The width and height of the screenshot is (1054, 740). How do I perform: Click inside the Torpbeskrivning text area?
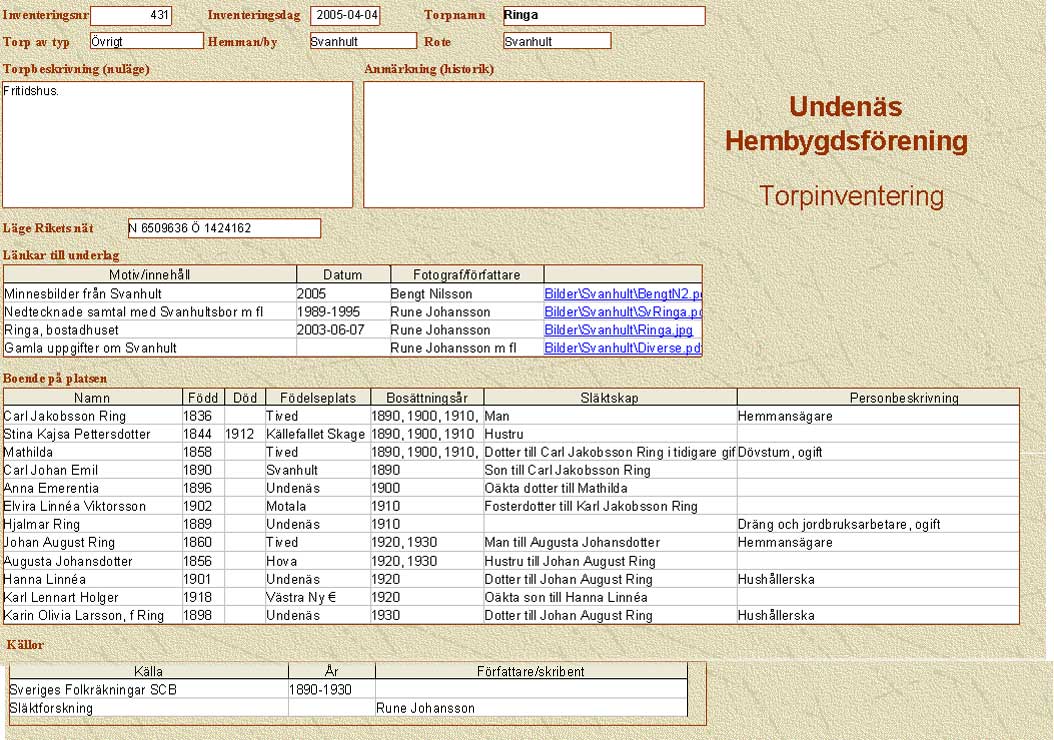point(178,144)
